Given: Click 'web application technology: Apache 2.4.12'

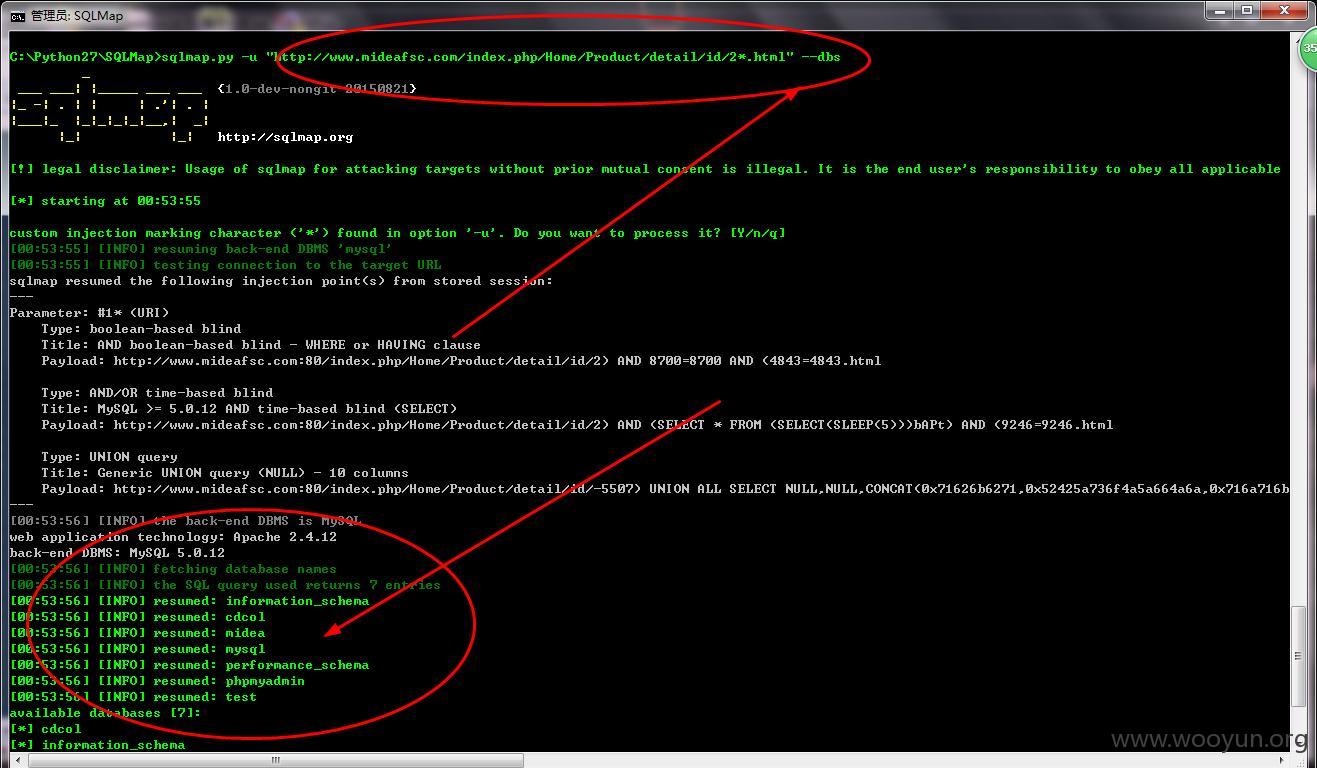Looking at the screenshot, I should click(173, 537).
